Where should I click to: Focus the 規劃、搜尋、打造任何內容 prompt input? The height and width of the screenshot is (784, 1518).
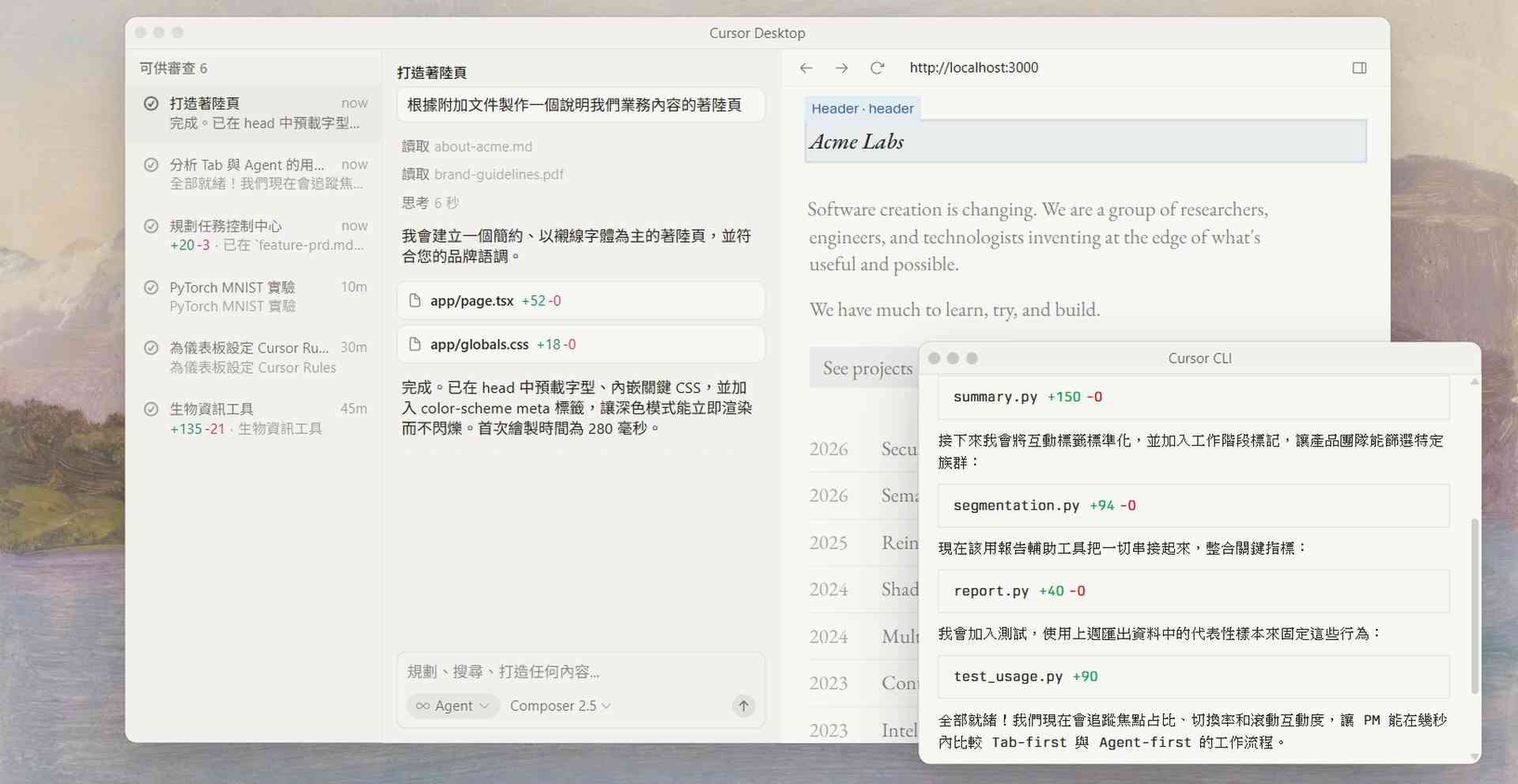pyautogui.click(x=580, y=672)
